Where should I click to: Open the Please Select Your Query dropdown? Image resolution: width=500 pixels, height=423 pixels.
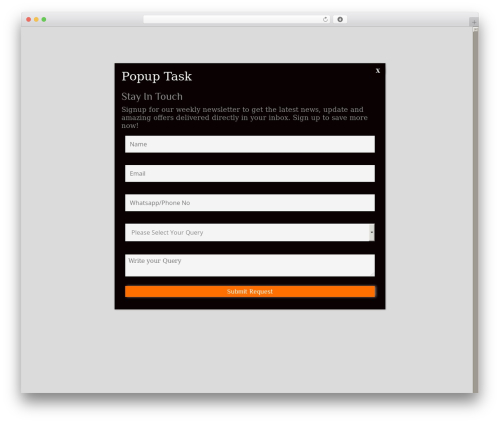250,232
